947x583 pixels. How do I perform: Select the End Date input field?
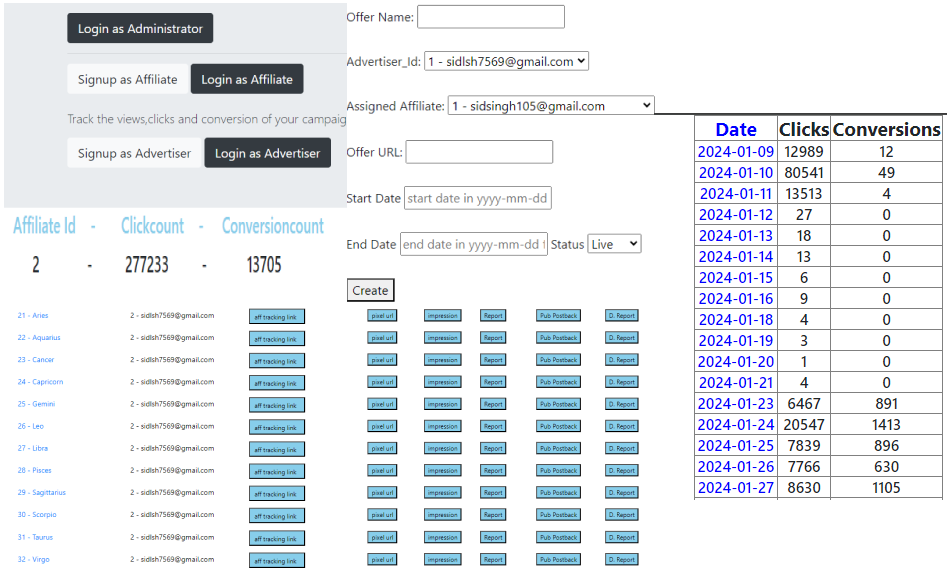tap(473, 244)
